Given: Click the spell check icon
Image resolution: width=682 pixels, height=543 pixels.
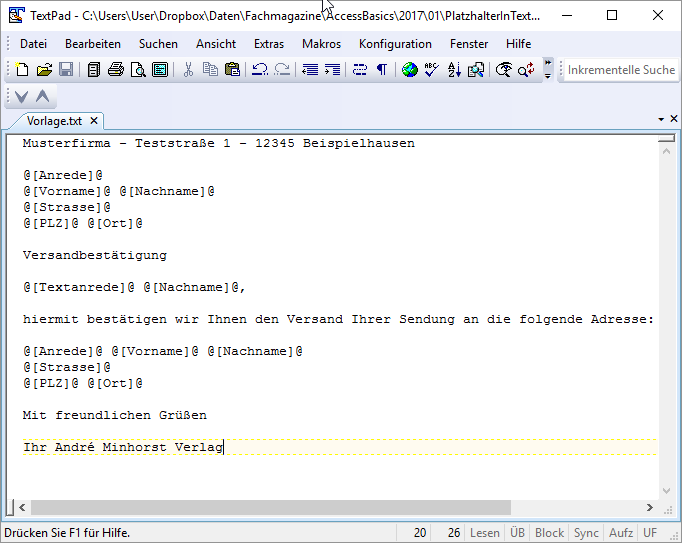Looking at the screenshot, I should [x=431, y=70].
